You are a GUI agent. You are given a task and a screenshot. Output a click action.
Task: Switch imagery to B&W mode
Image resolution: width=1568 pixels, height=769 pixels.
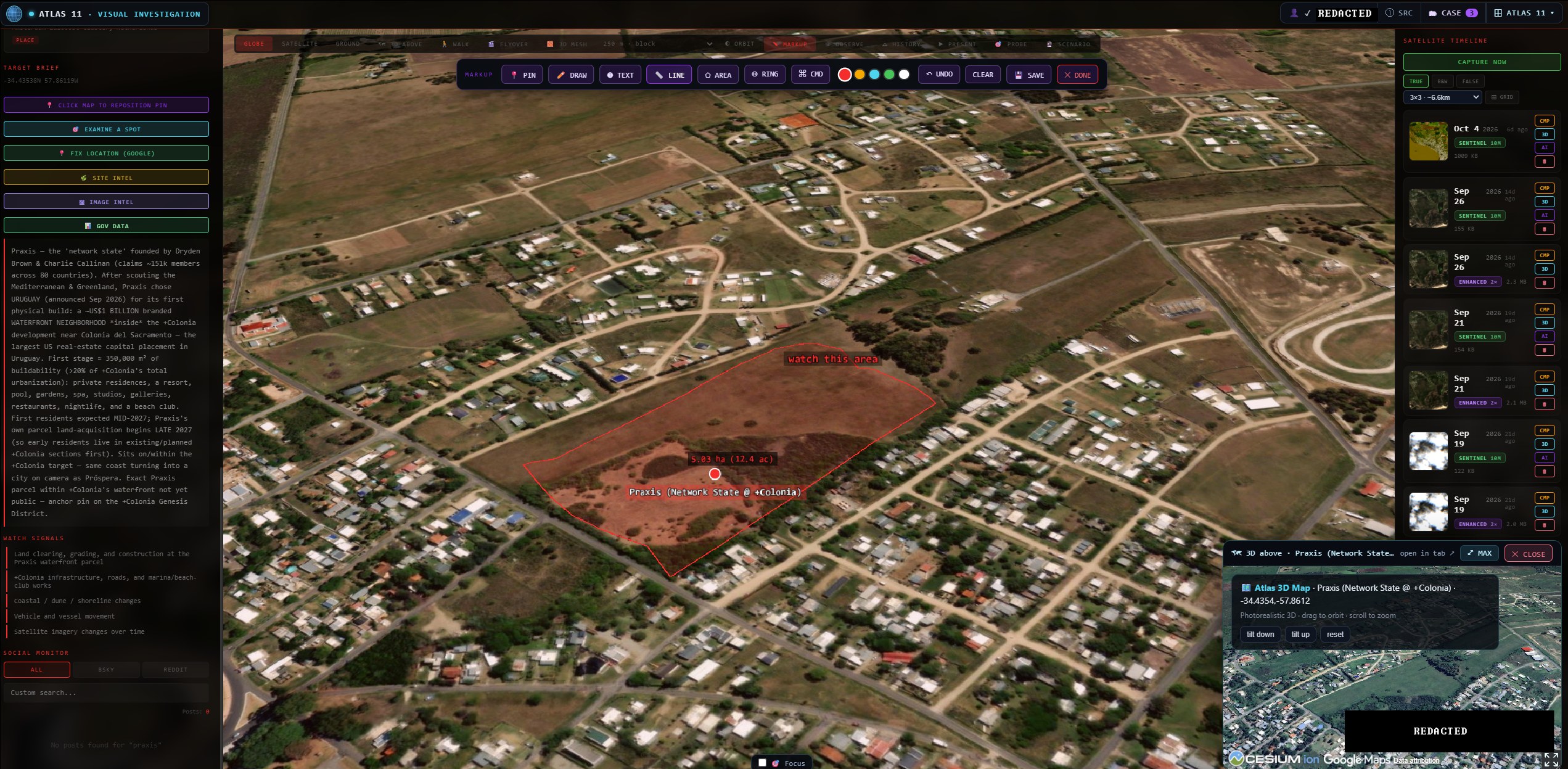pos(1442,81)
